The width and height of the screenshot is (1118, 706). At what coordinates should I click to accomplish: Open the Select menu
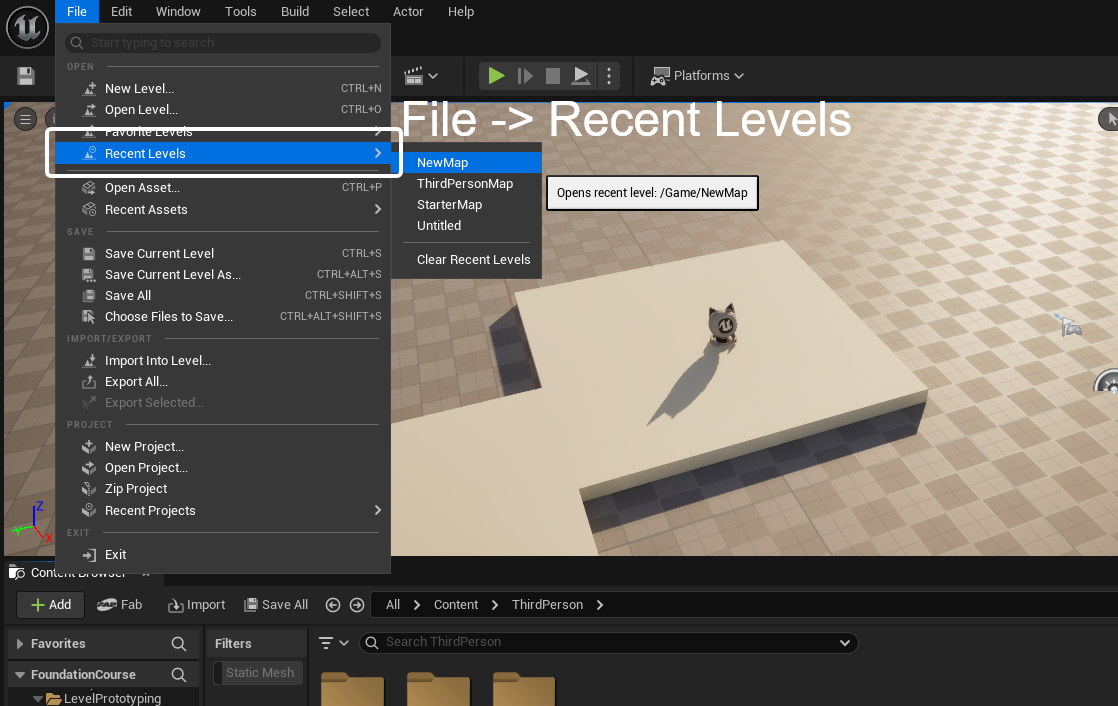point(351,11)
